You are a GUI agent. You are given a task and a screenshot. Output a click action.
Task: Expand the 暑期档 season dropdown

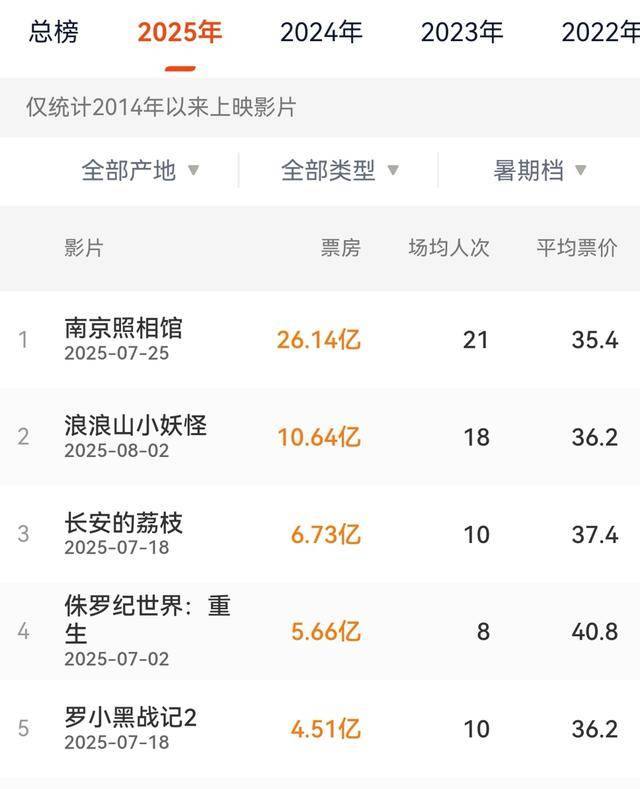click(540, 171)
